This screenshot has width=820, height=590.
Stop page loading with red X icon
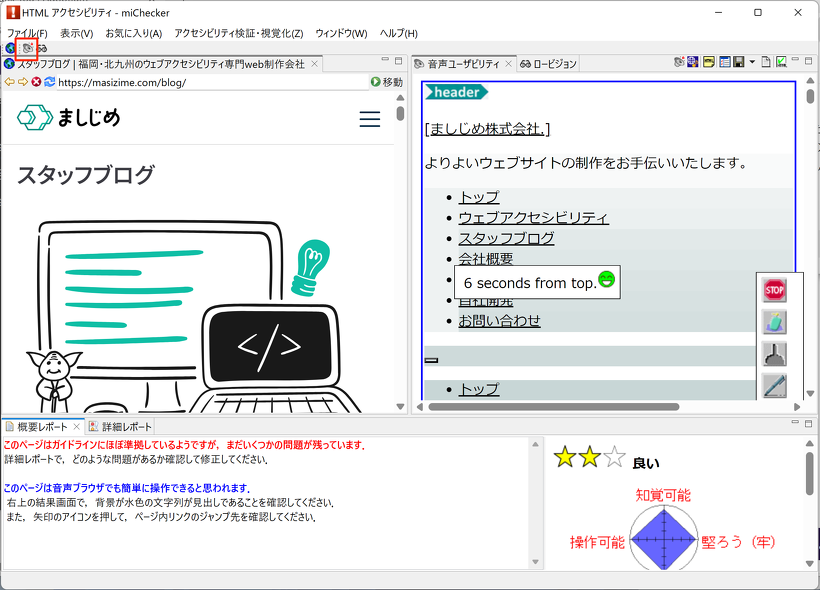(36, 82)
